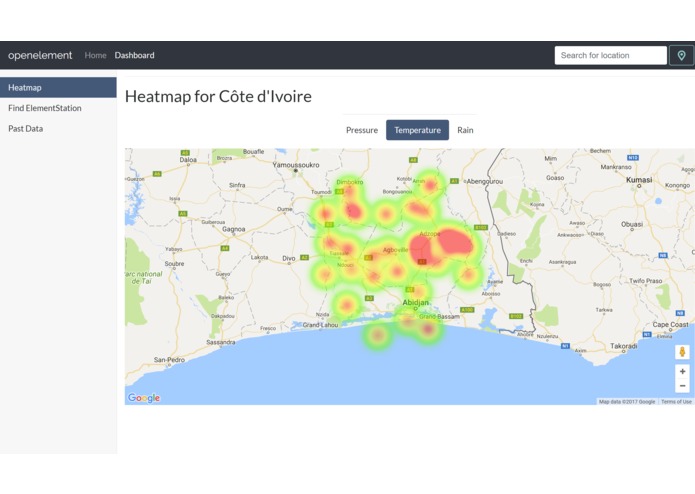The height and width of the screenshot is (494, 695).
Task: Click the Gagnoa map label
Action: 234,229
